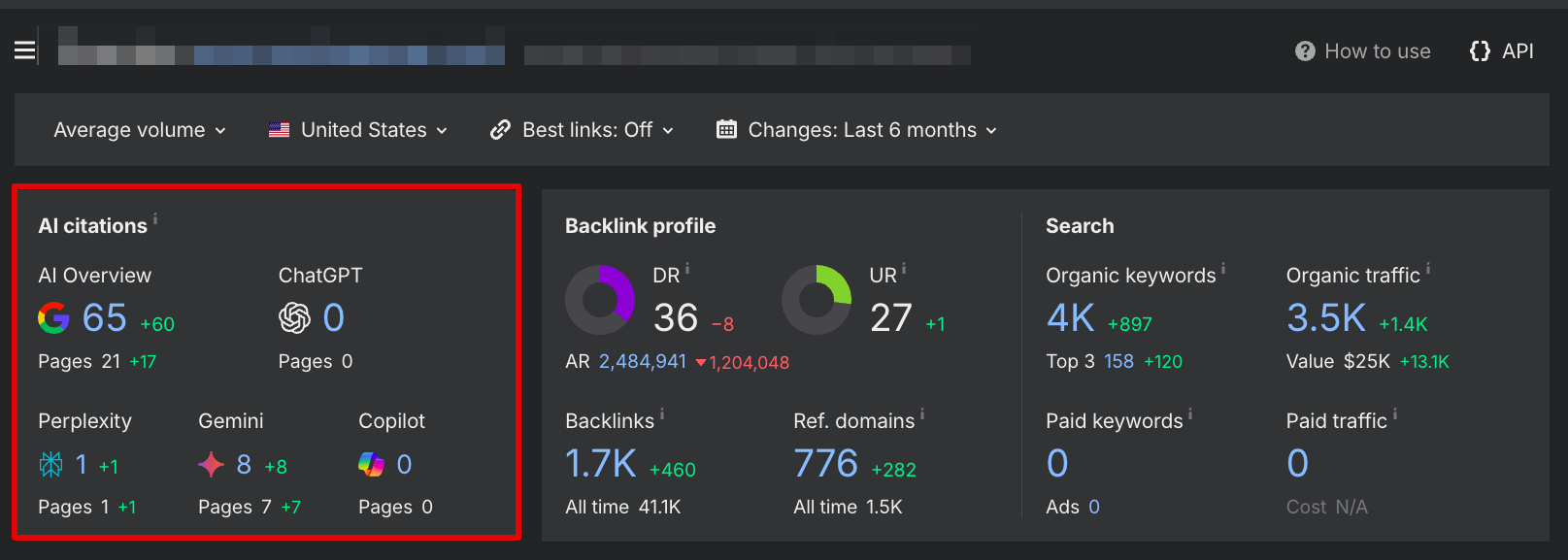Open AR value 2,484,941
Screen dimensions: 1568x560
[x=643, y=361]
